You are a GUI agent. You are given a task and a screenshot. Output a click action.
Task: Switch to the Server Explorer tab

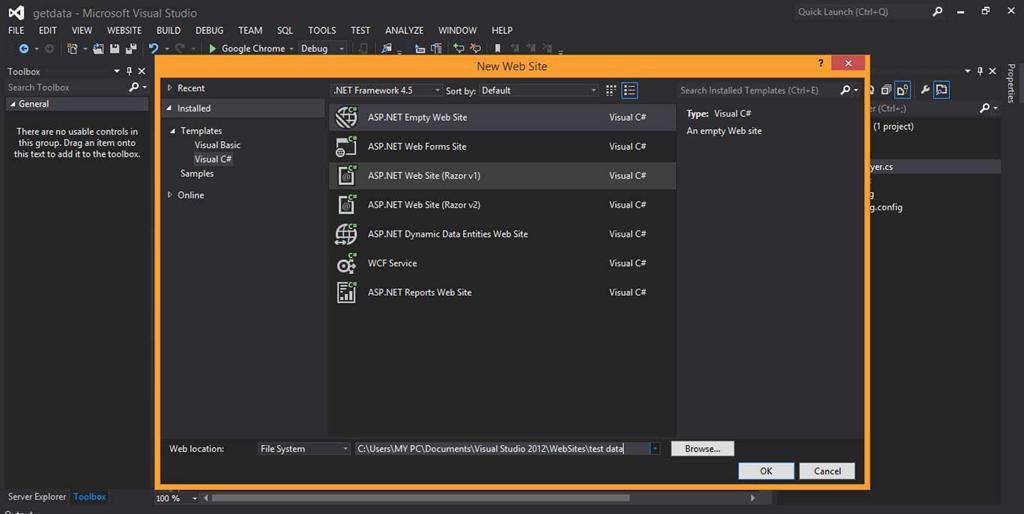[x=37, y=497]
